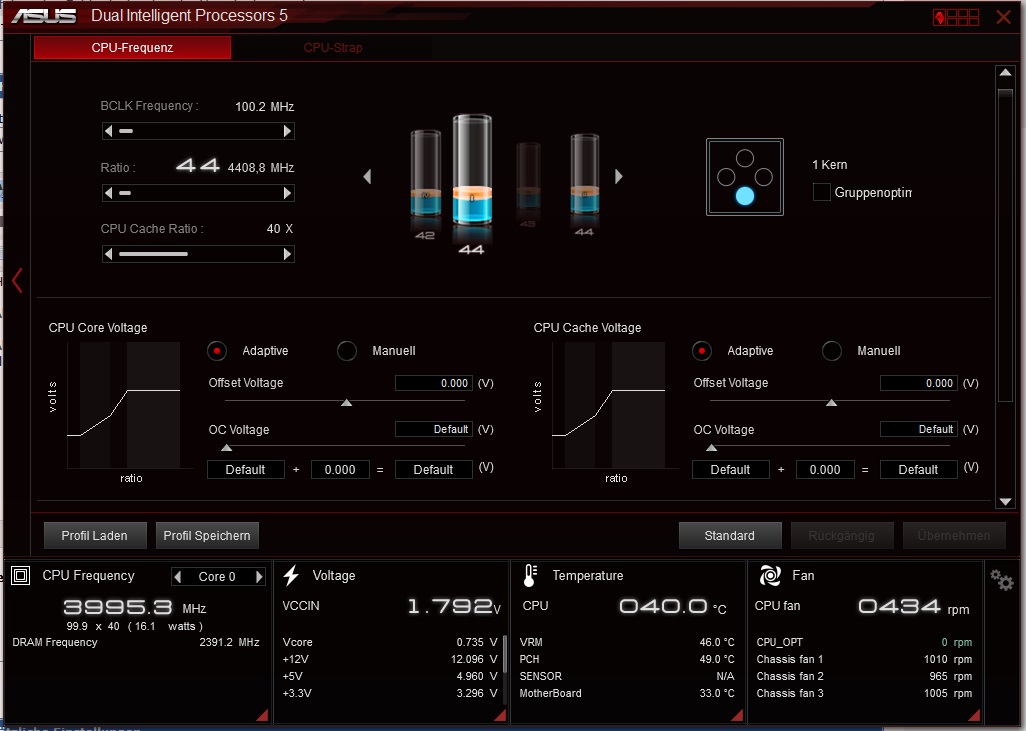This screenshot has width=1026, height=731.
Task: Select Adaptive for CPU Core Voltage
Action: 217,351
